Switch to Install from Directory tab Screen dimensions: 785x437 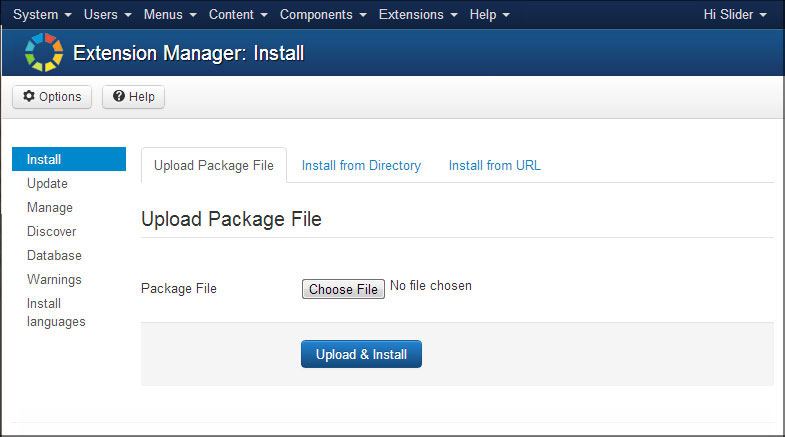[x=361, y=166]
